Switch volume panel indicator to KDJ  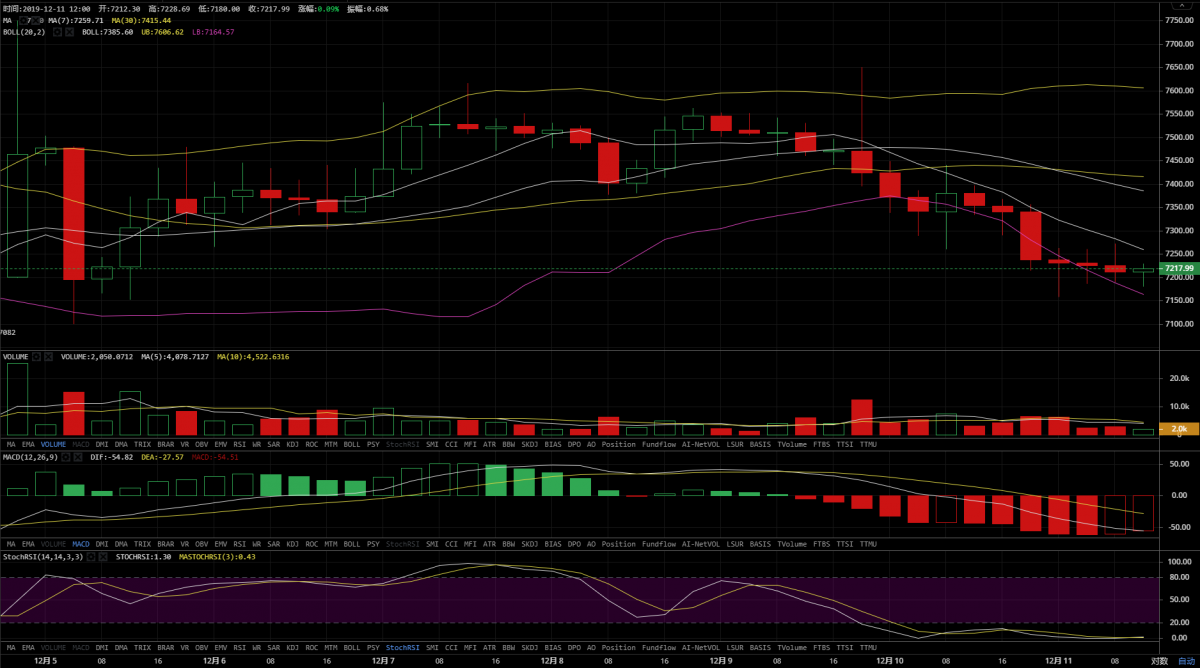coord(293,444)
